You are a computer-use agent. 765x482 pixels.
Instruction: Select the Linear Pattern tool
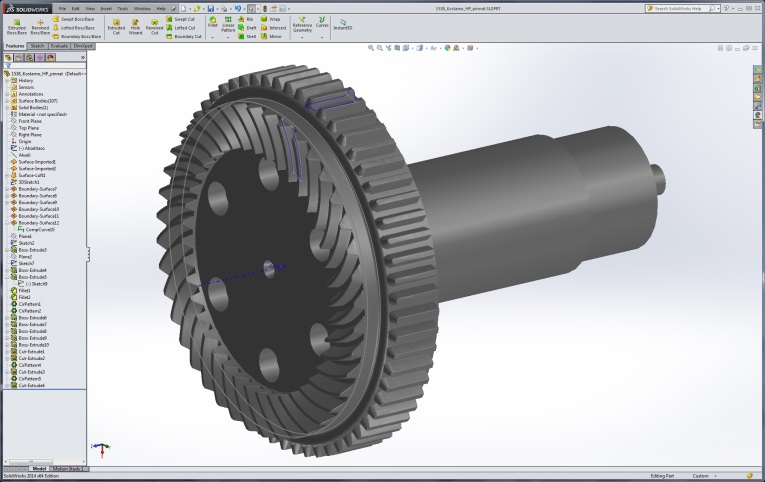228,24
